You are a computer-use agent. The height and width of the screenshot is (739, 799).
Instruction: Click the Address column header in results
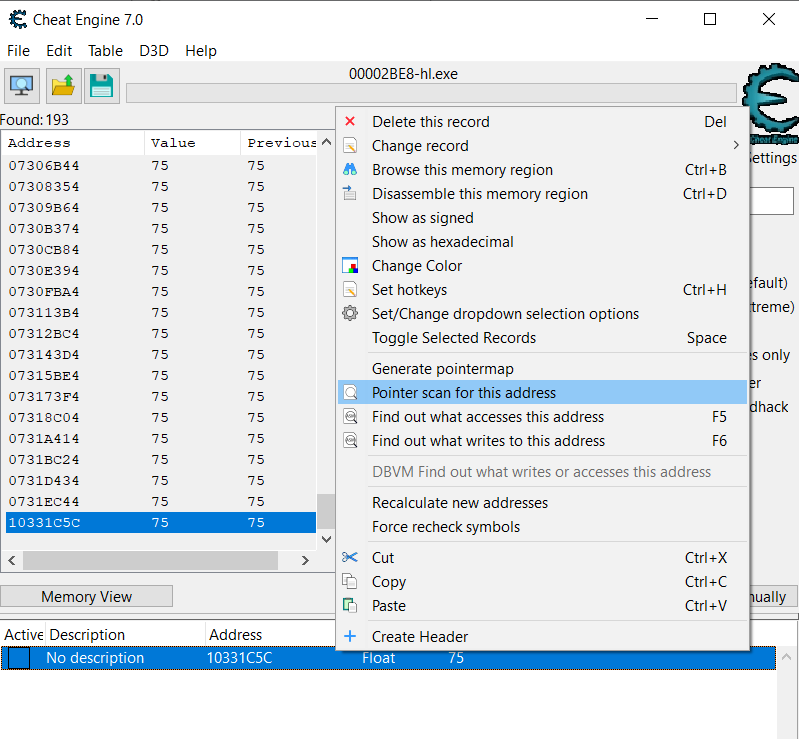click(x=74, y=143)
